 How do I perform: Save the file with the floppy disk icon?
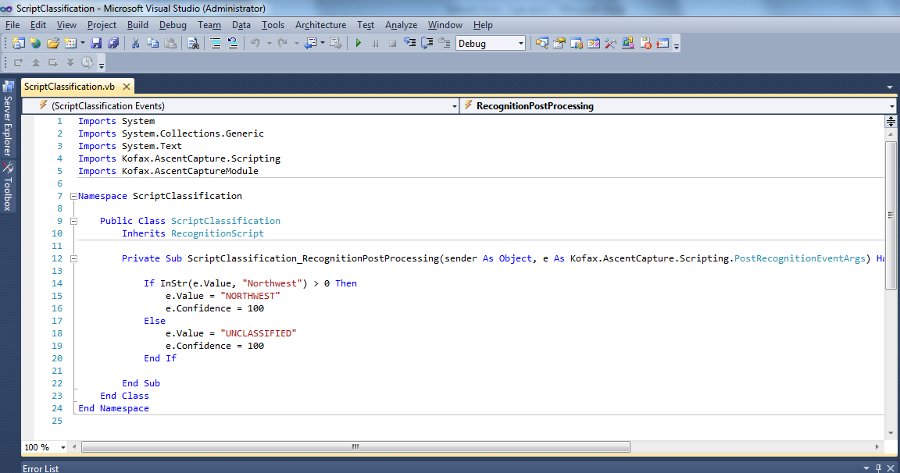96,44
